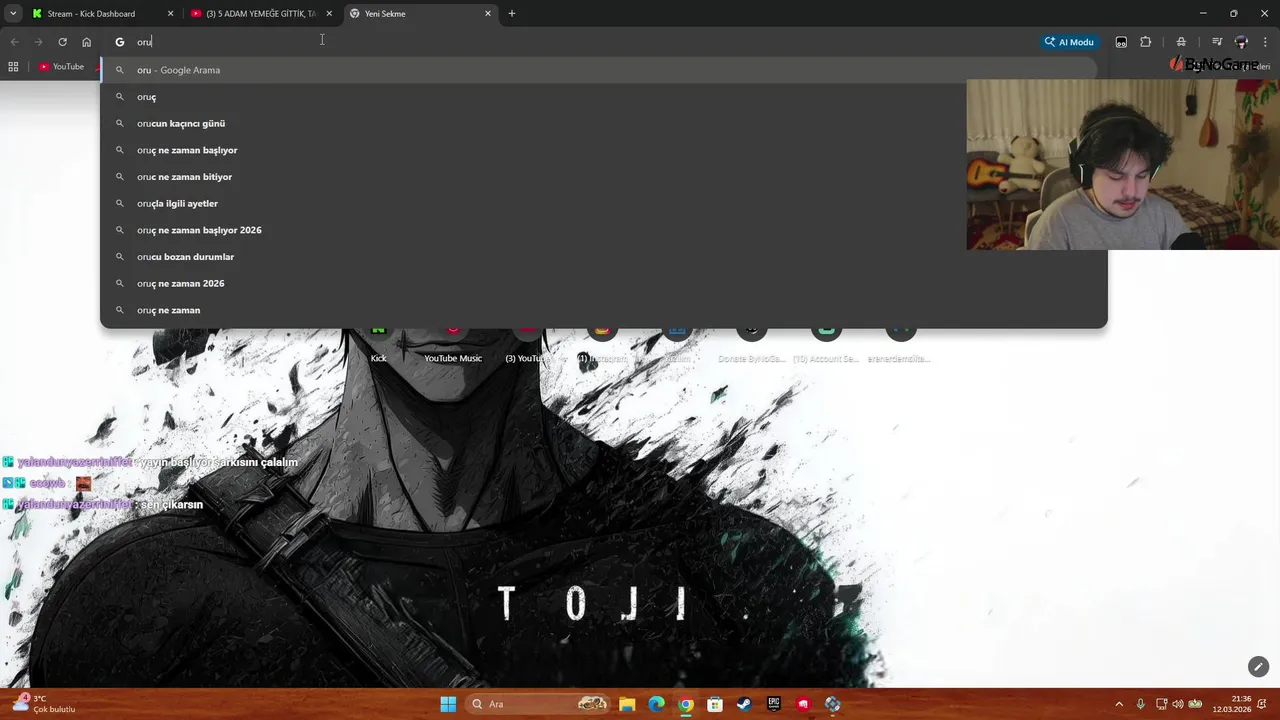Open the Chrome three-dot menu
Viewport: 1280px width, 720px height.
[1266, 42]
